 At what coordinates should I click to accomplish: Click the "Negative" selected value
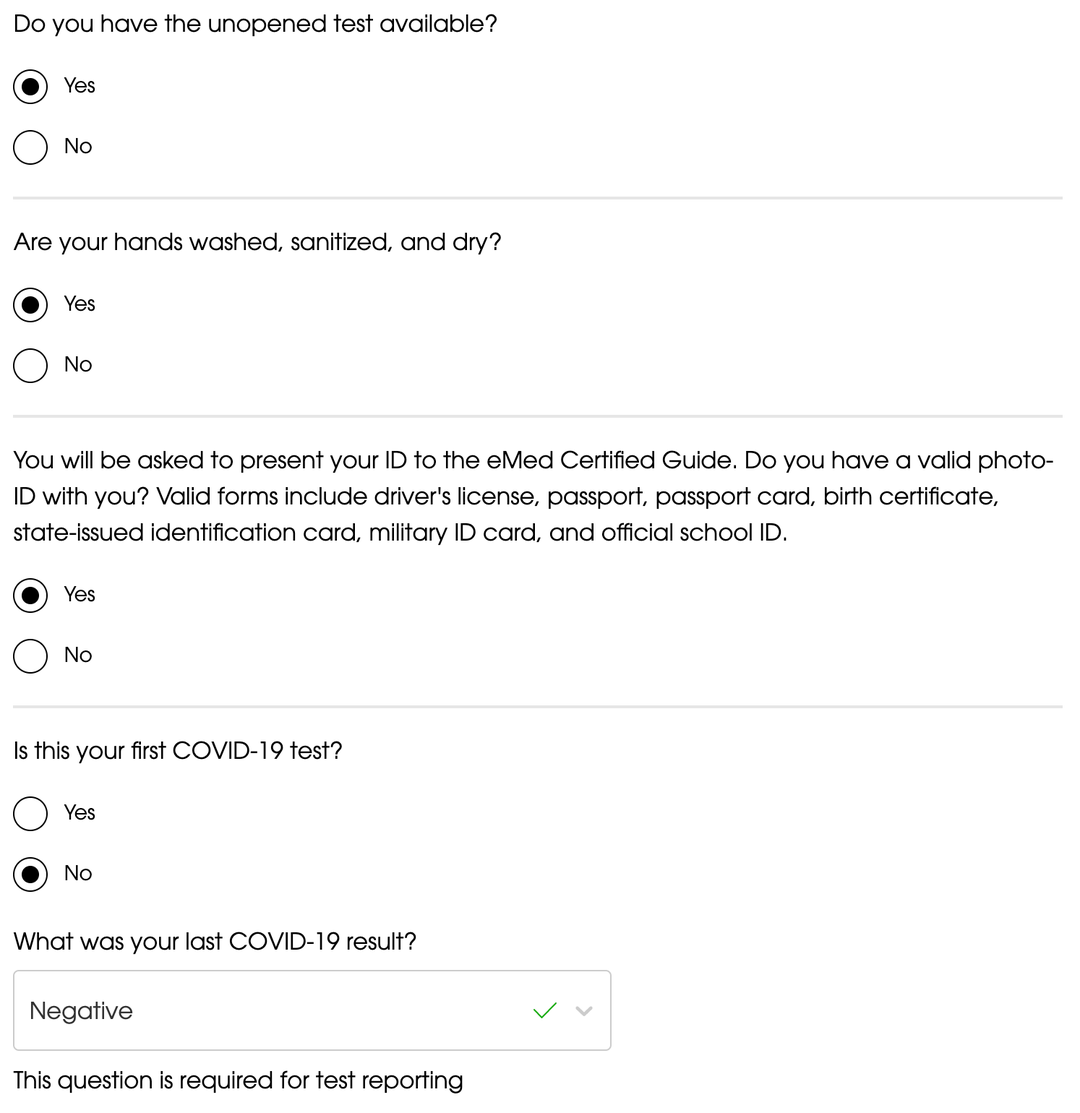[81, 1011]
